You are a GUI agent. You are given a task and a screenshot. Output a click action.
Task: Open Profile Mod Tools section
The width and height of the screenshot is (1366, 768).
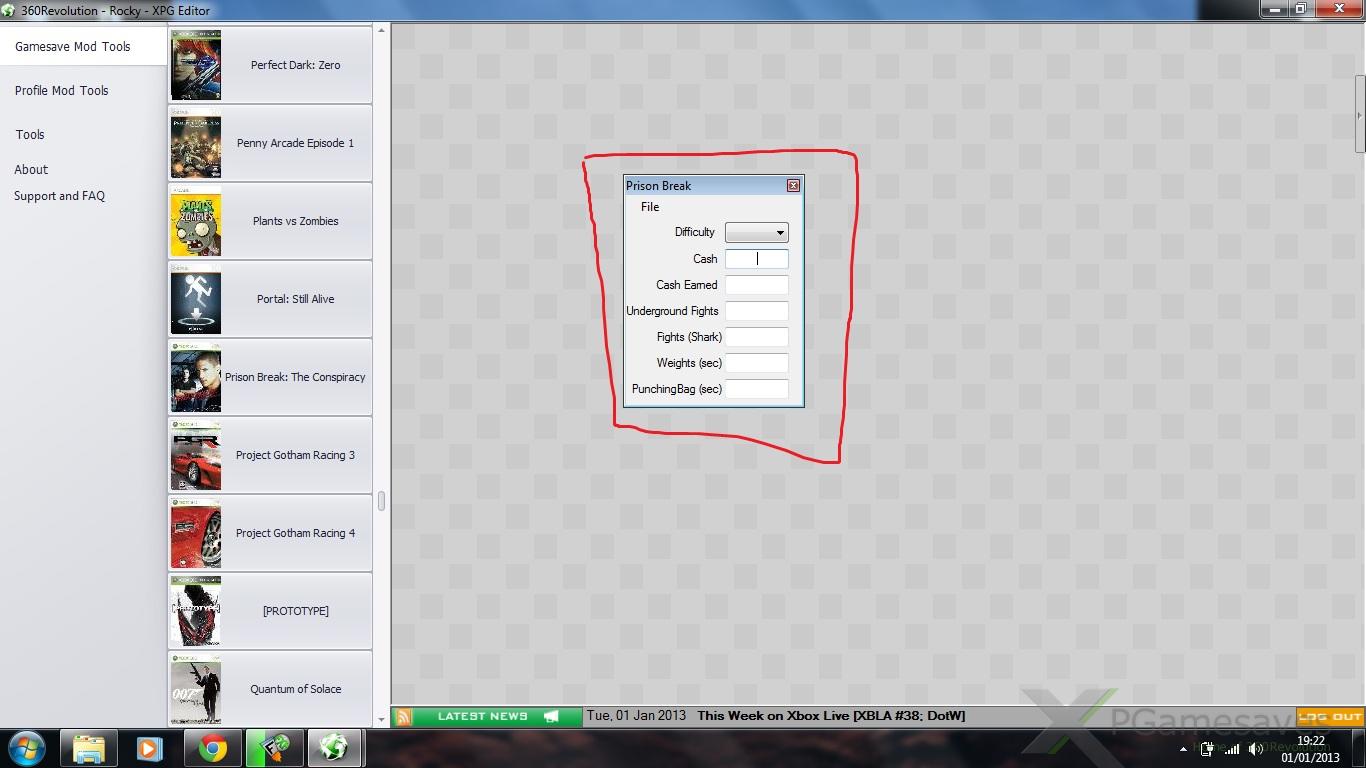61,90
